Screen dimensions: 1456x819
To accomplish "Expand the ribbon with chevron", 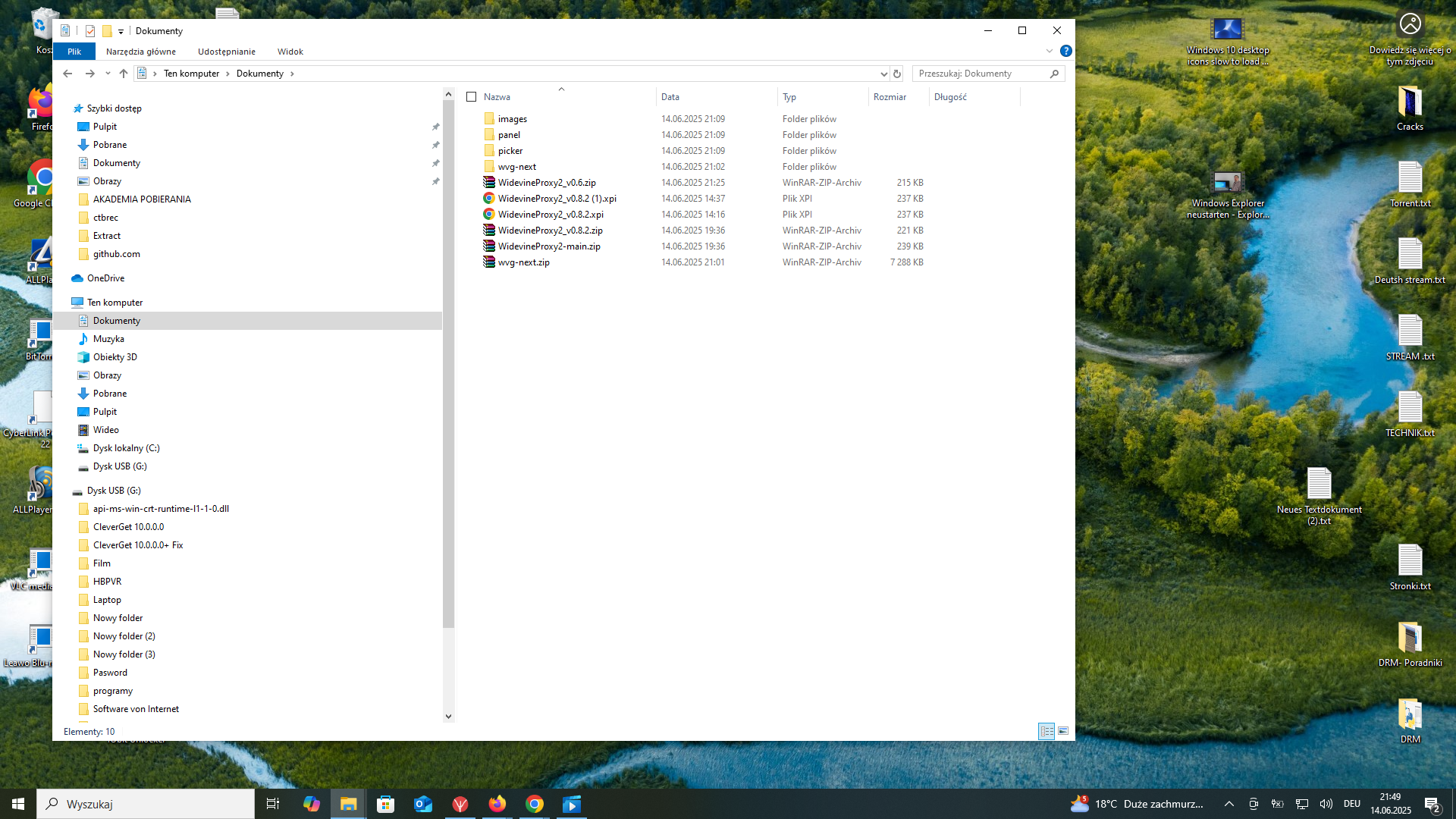I will click(1050, 51).
